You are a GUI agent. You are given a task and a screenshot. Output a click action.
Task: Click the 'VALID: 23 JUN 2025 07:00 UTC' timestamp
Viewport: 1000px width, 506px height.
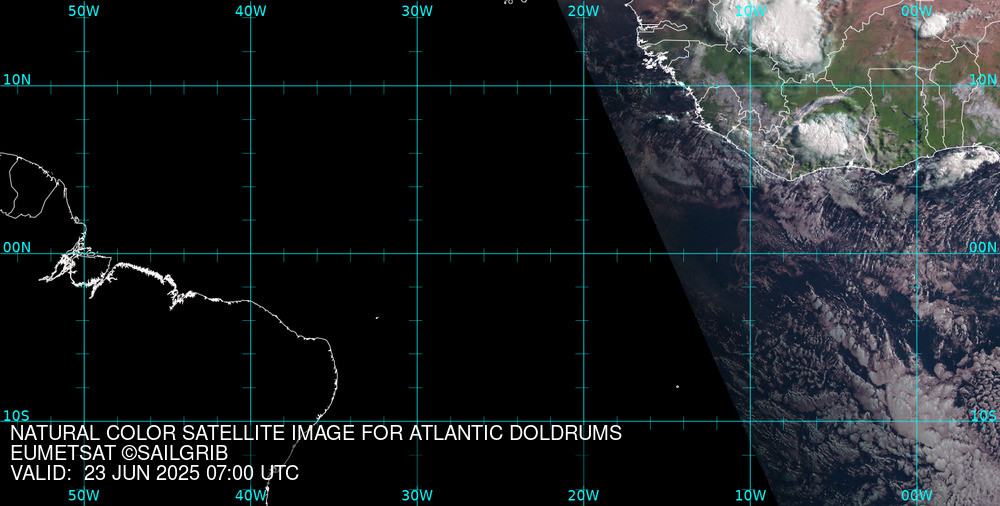click(x=154, y=473)
